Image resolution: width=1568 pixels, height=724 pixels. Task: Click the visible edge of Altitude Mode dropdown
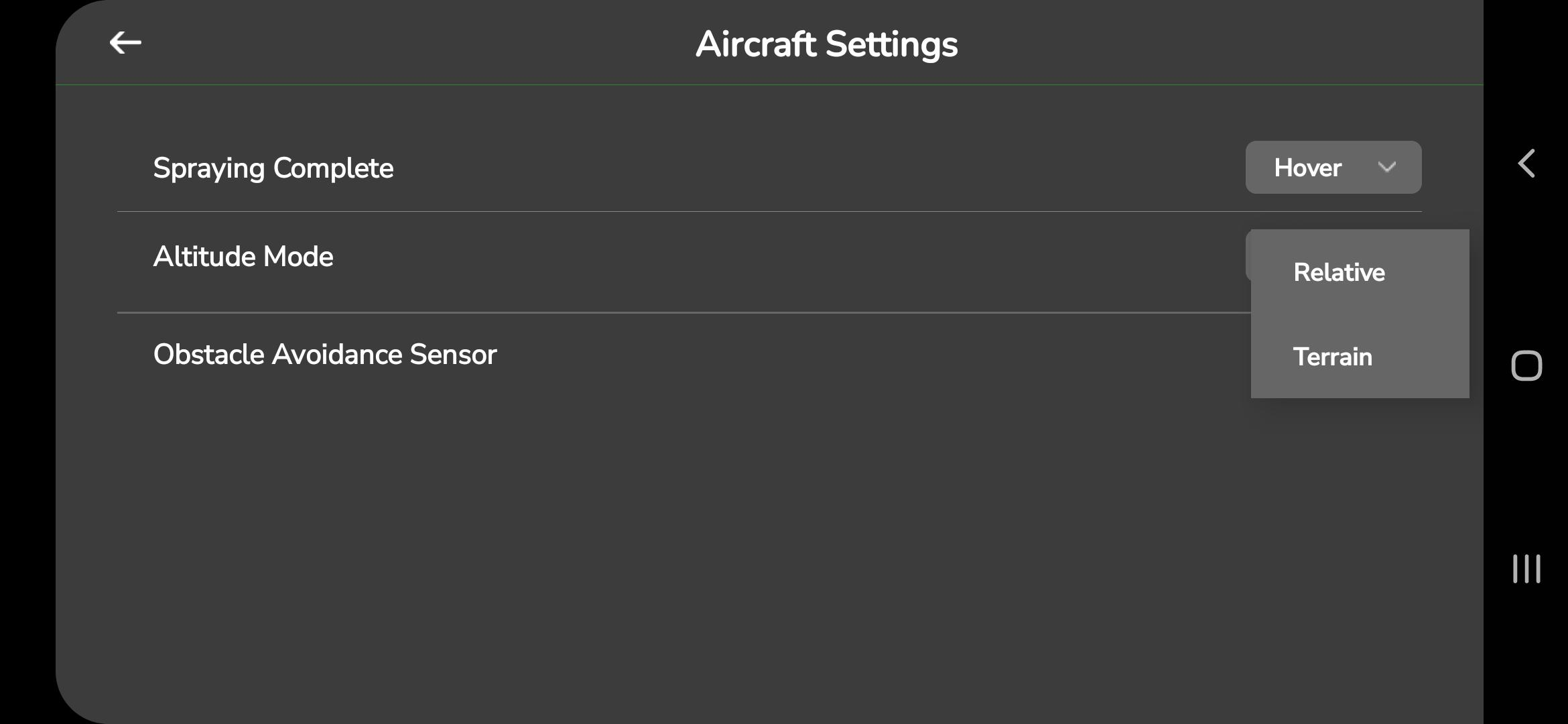pos(1248,256)
